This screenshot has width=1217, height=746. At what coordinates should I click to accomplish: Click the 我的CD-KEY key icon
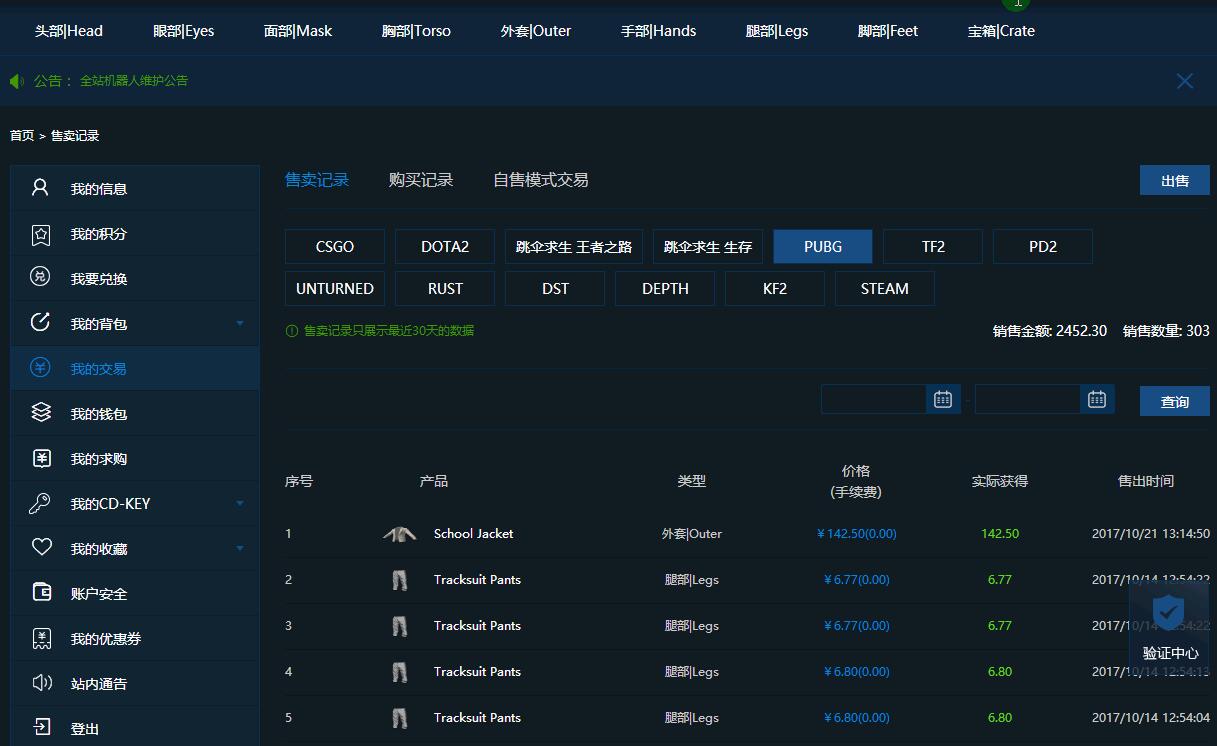pyautogui.click(x=40, y=503)
